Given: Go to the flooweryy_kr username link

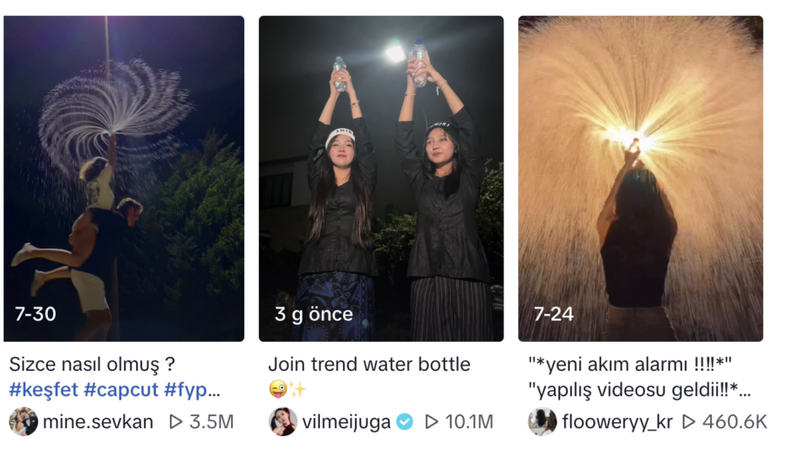Looking at the screenshot, I should 617,422.
